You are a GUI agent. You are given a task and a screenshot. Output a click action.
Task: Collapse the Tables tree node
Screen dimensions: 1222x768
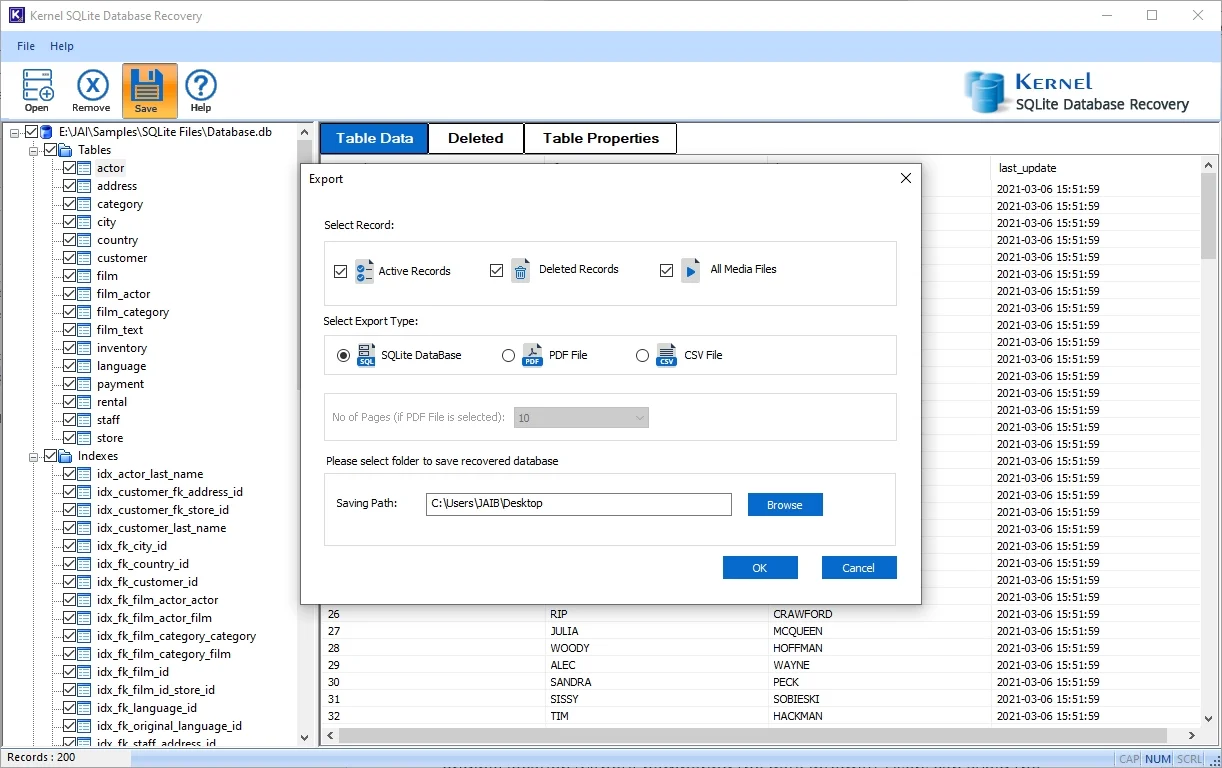tap(34, 150)
